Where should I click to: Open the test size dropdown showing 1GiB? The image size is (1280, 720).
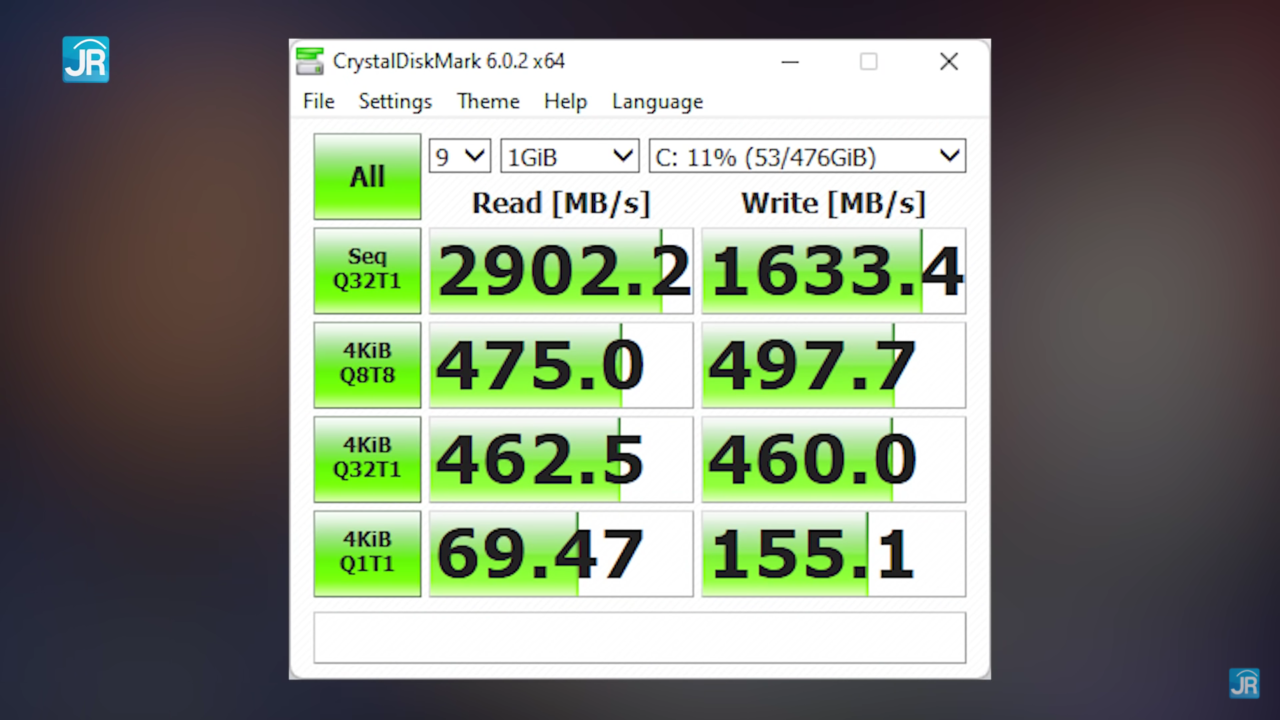pos(568,156)
